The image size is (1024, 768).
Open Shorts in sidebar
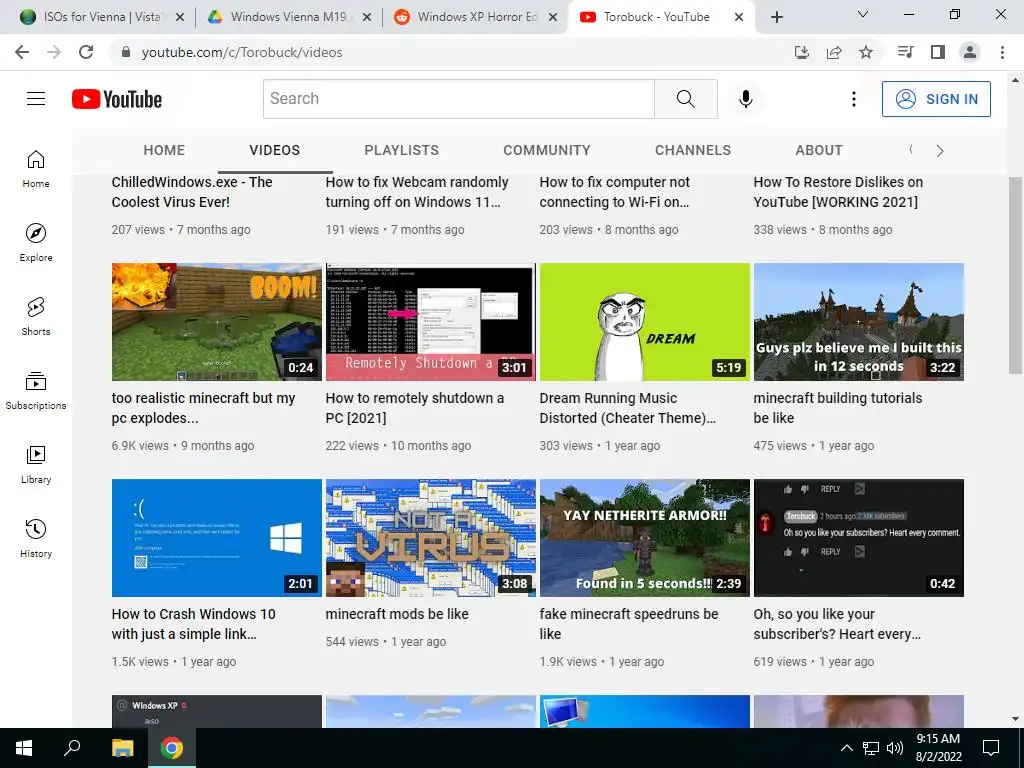click(x=36, y=317)
